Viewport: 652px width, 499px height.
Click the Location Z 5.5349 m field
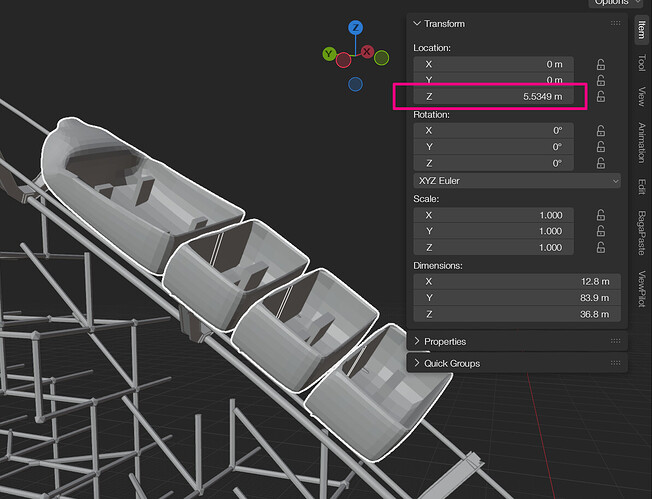tap(494, 96)
